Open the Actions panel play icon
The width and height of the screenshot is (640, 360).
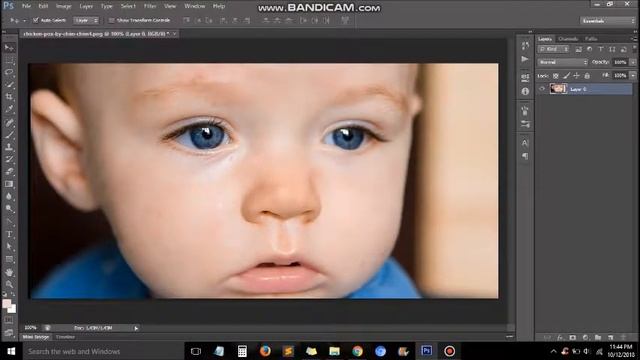point(525,59)
